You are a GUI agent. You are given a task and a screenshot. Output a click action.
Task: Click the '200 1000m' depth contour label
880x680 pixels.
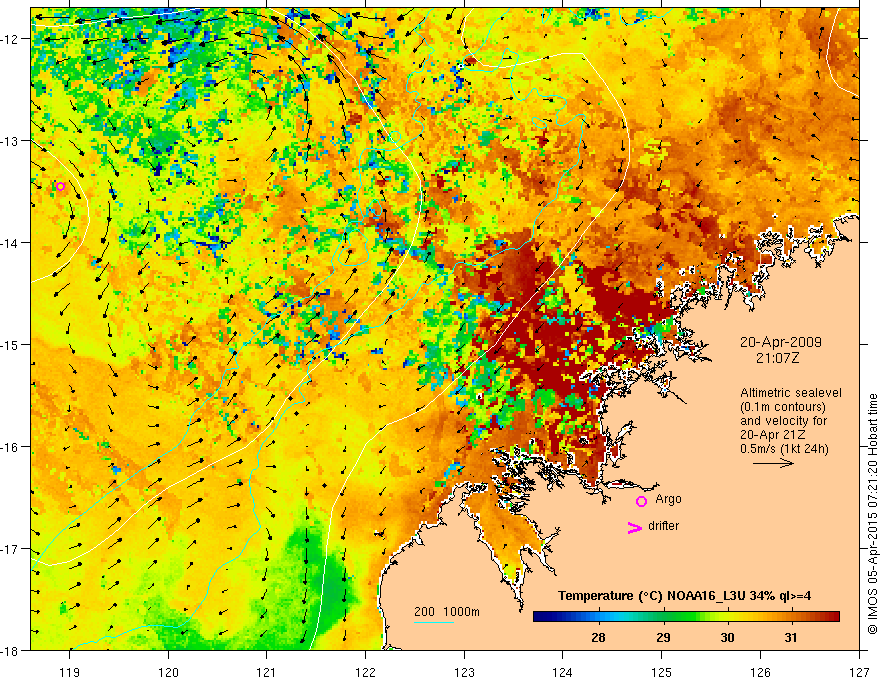click(447, 612)
